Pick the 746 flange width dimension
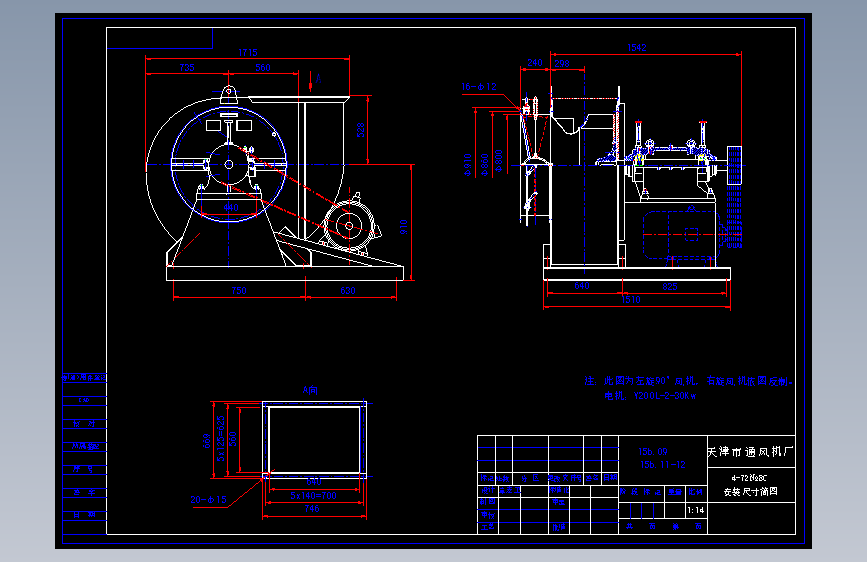The height and width of the screenshot is (562, 867). coord(312,508)
